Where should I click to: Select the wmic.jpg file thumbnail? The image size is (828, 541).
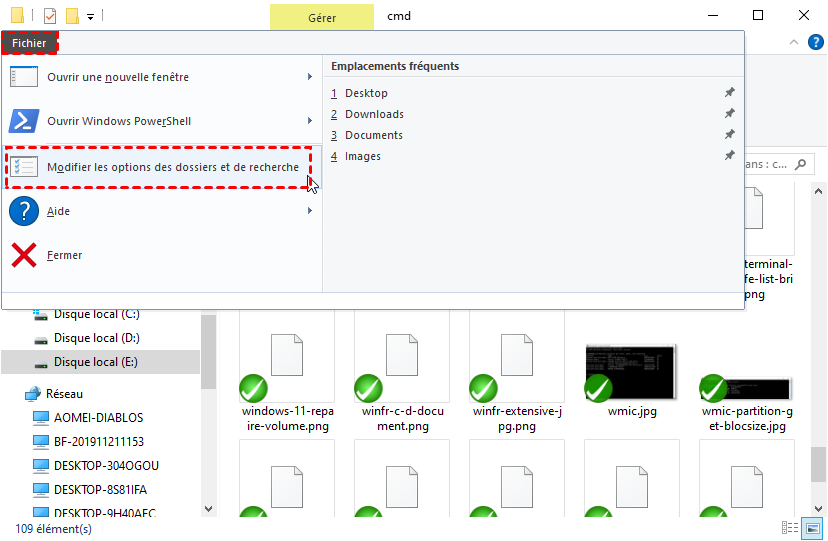(x=631, y=372)
